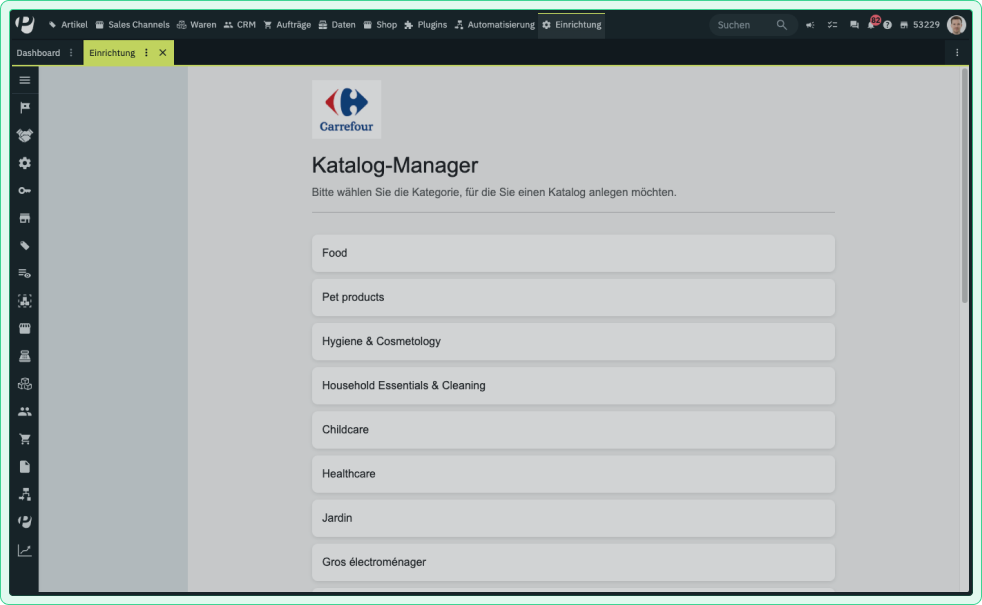Click the megaphone announcements icon
The width and height of the screenshot is (982, 605).
click(810, 25)
